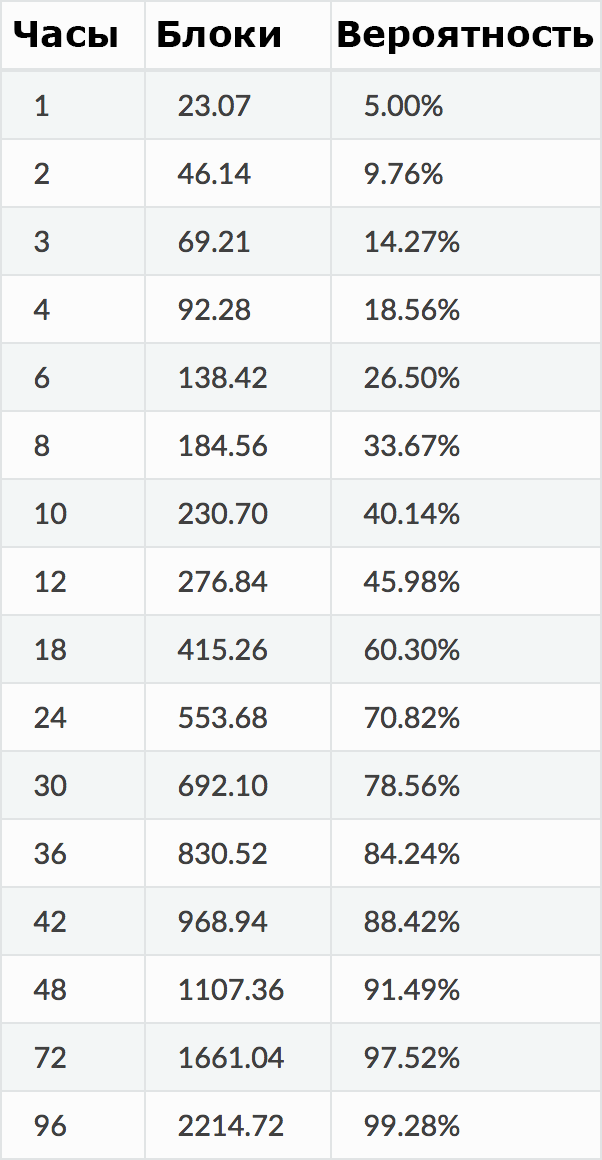Click the Блоки column header
This screenshot has height=1160, width=602.
point(219,35)
